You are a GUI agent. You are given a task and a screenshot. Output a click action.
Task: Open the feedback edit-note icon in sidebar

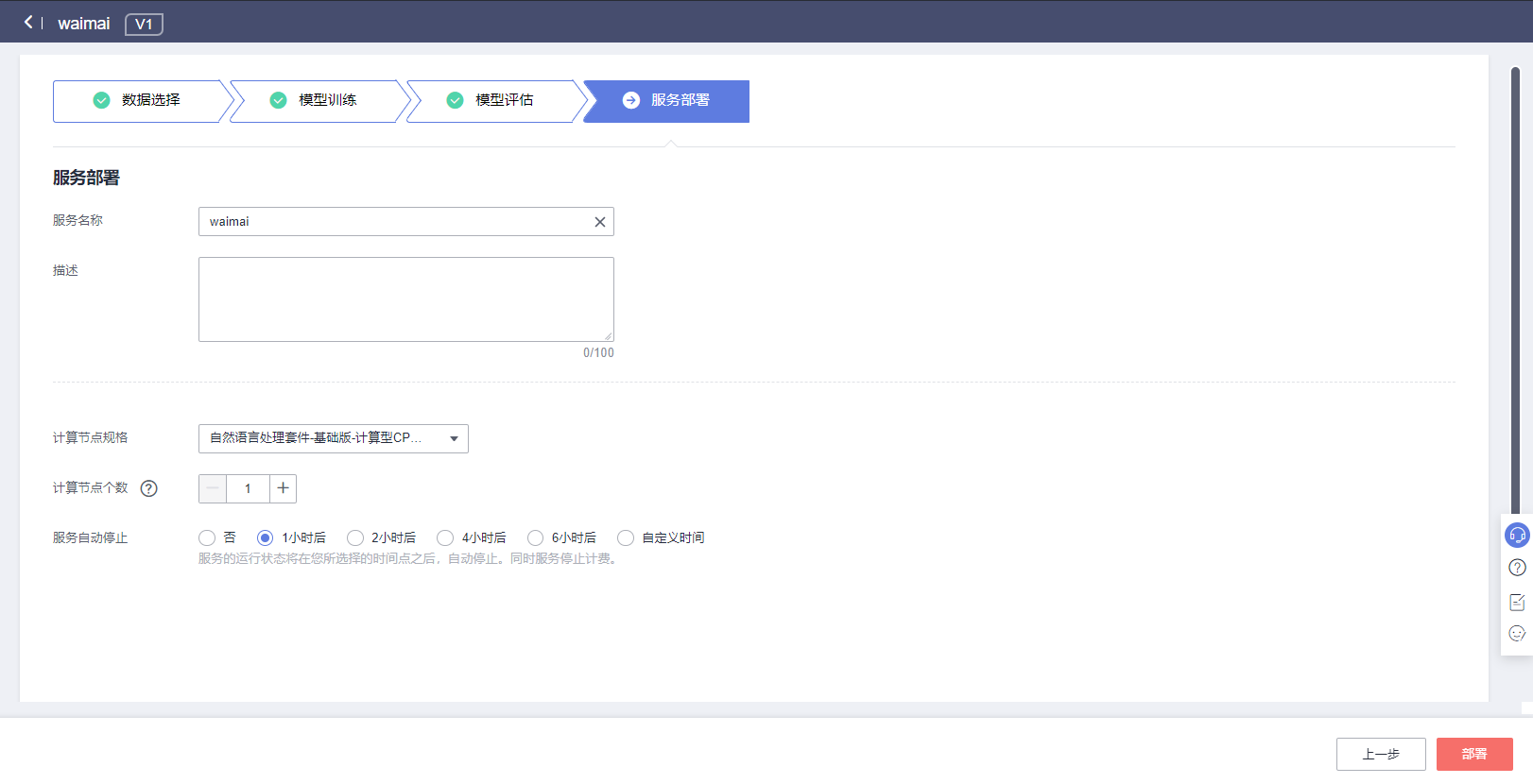click(1517, 602)
